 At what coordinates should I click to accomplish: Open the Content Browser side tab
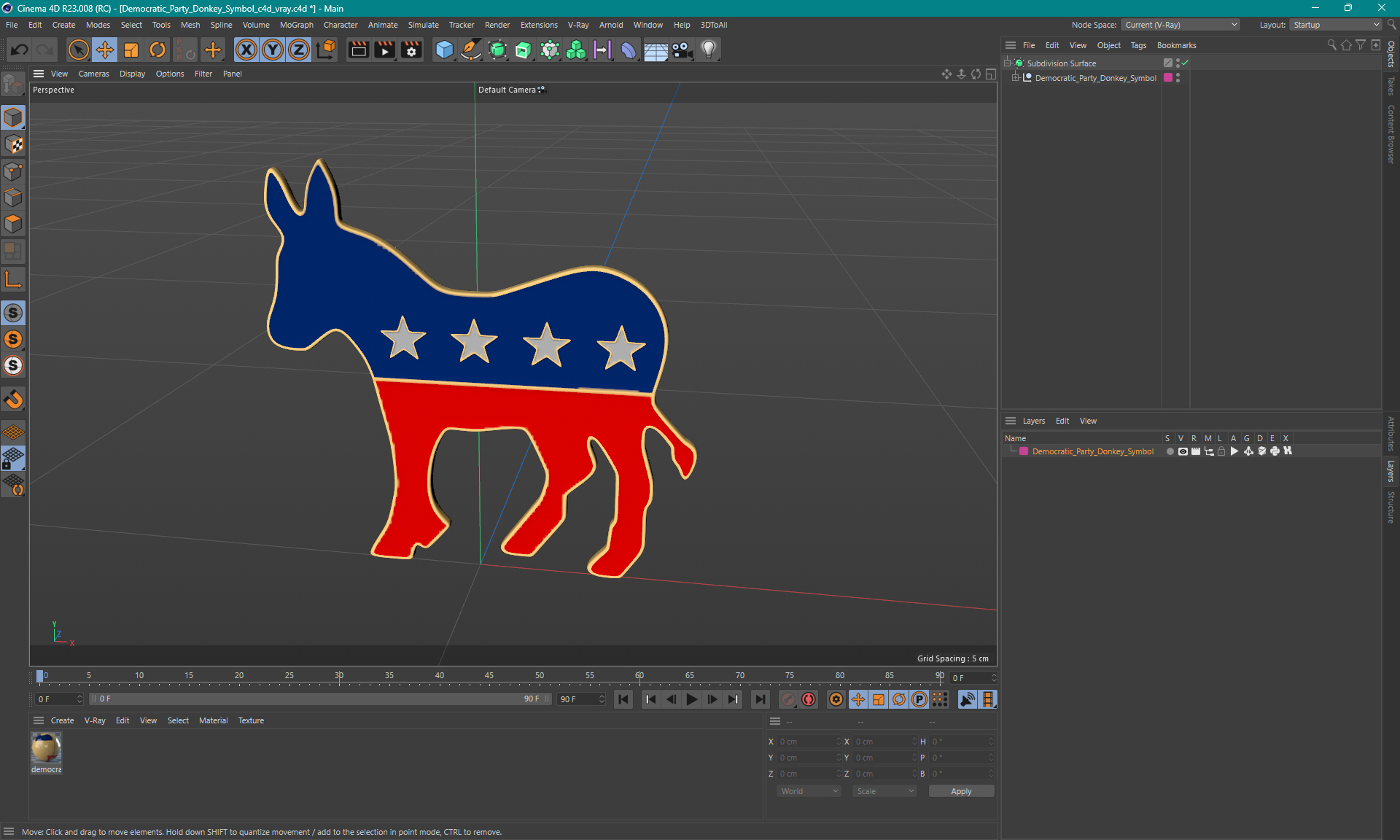(1391, 134)
